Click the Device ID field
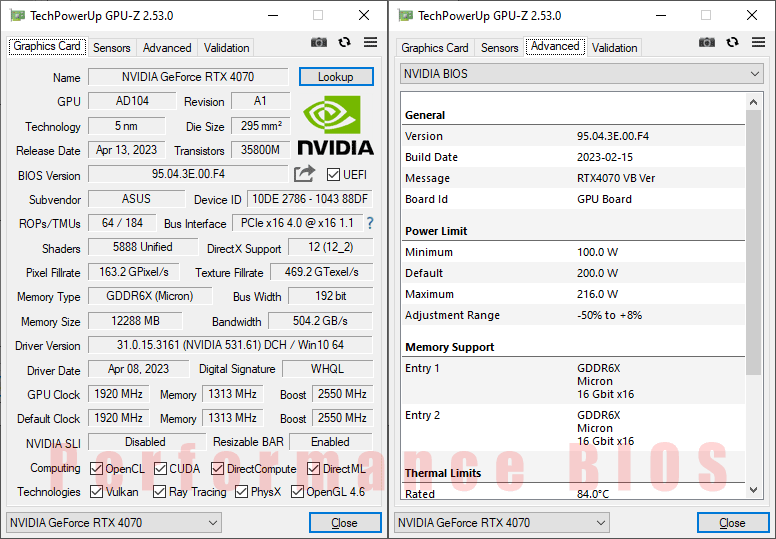The width and height of the screenshot is (776, 539). coord(310,199)
